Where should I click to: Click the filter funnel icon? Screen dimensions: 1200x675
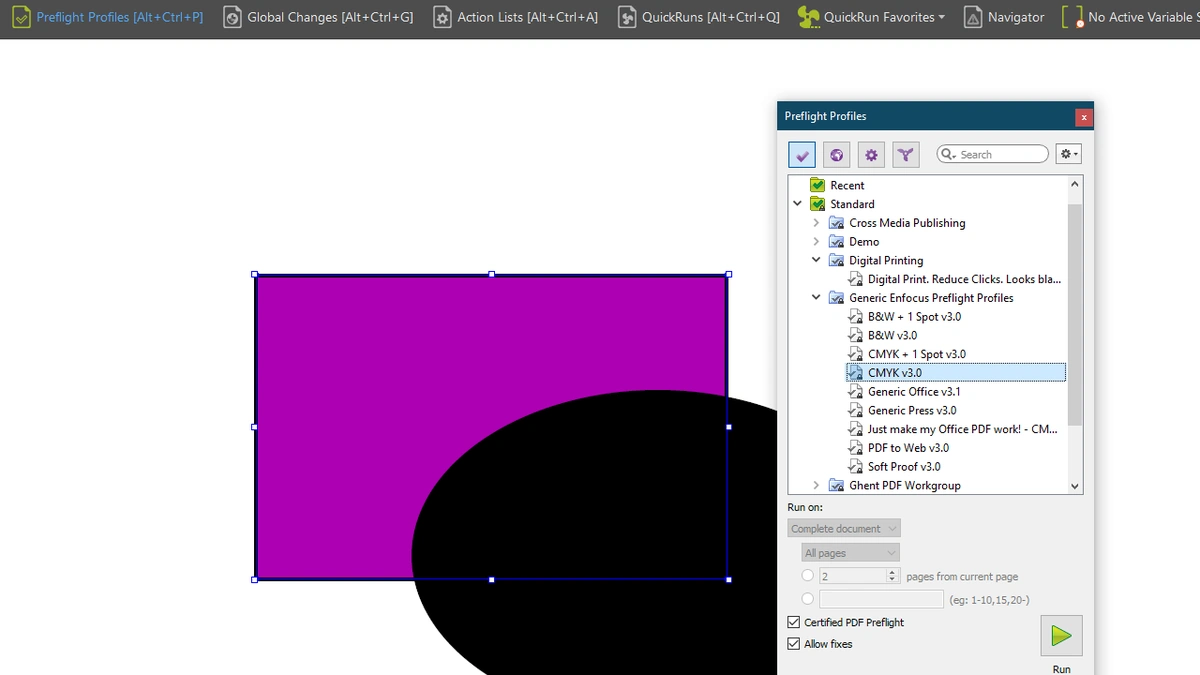tap(905, 155)
